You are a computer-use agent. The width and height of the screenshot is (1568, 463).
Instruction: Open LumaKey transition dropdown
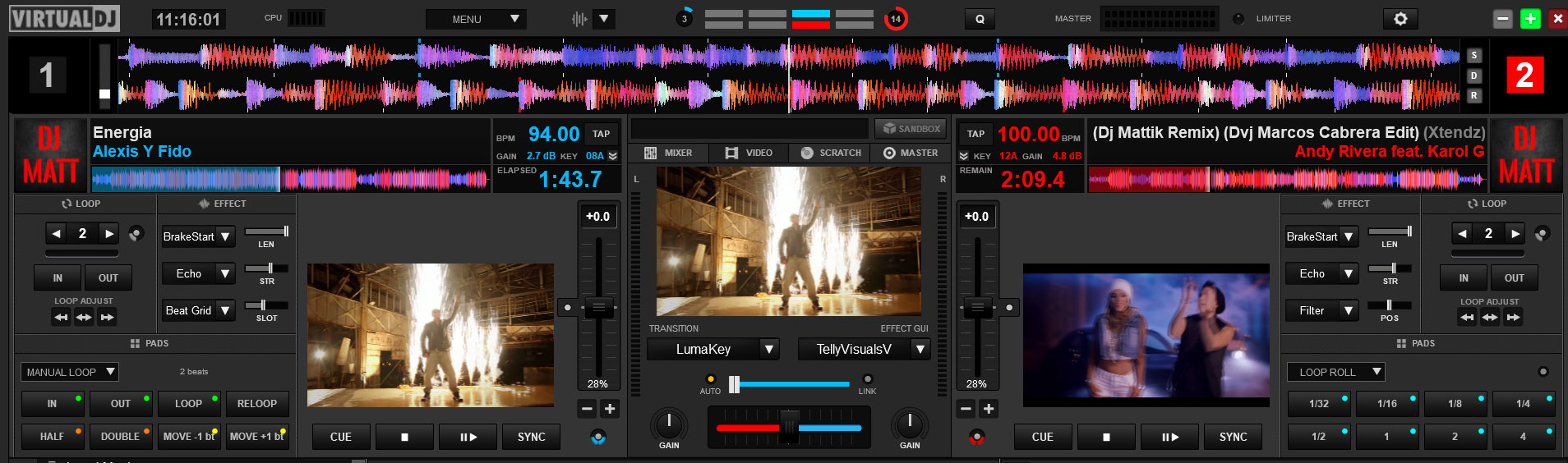713,349
